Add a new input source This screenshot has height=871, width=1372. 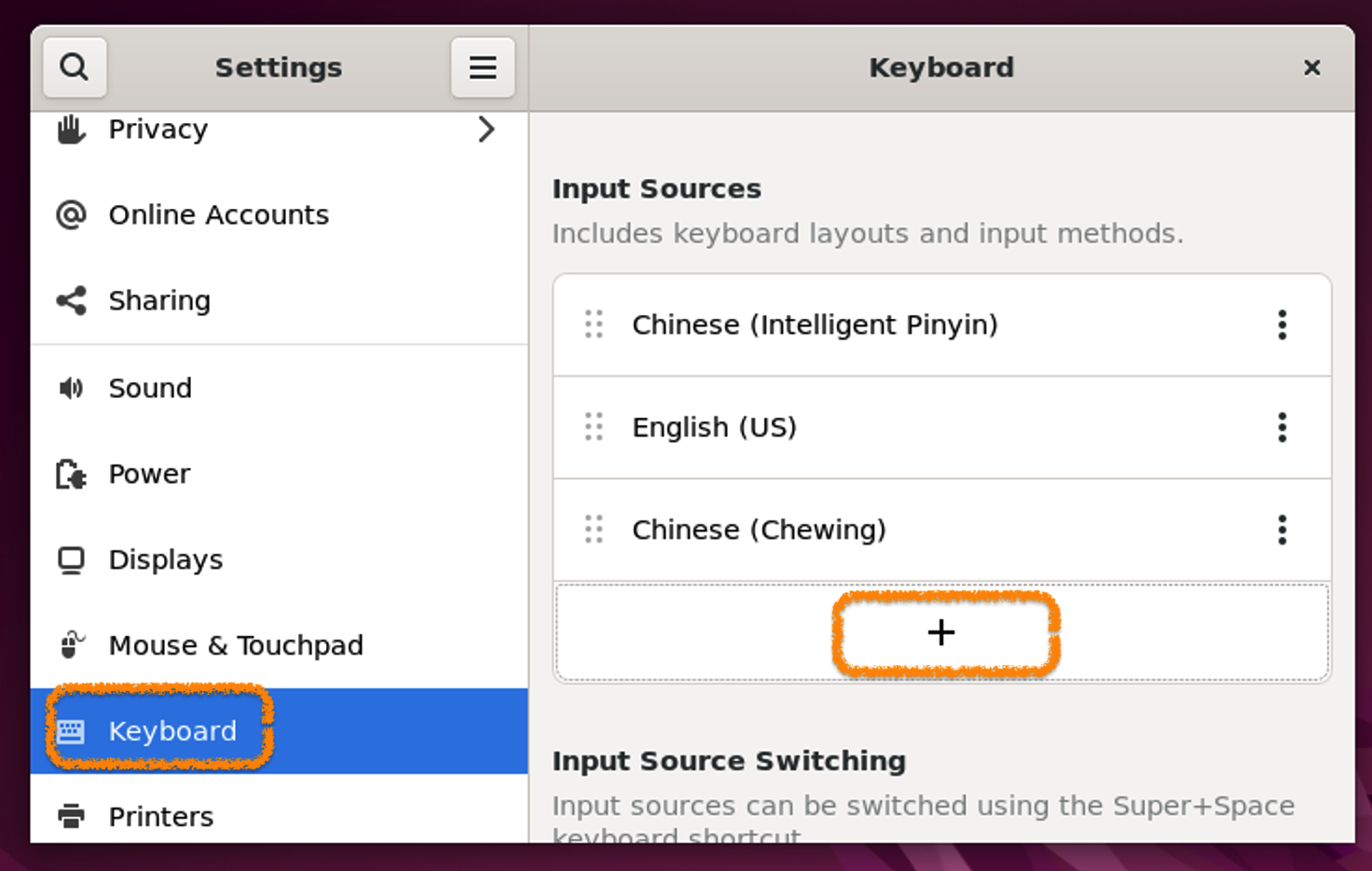[941, 632]
